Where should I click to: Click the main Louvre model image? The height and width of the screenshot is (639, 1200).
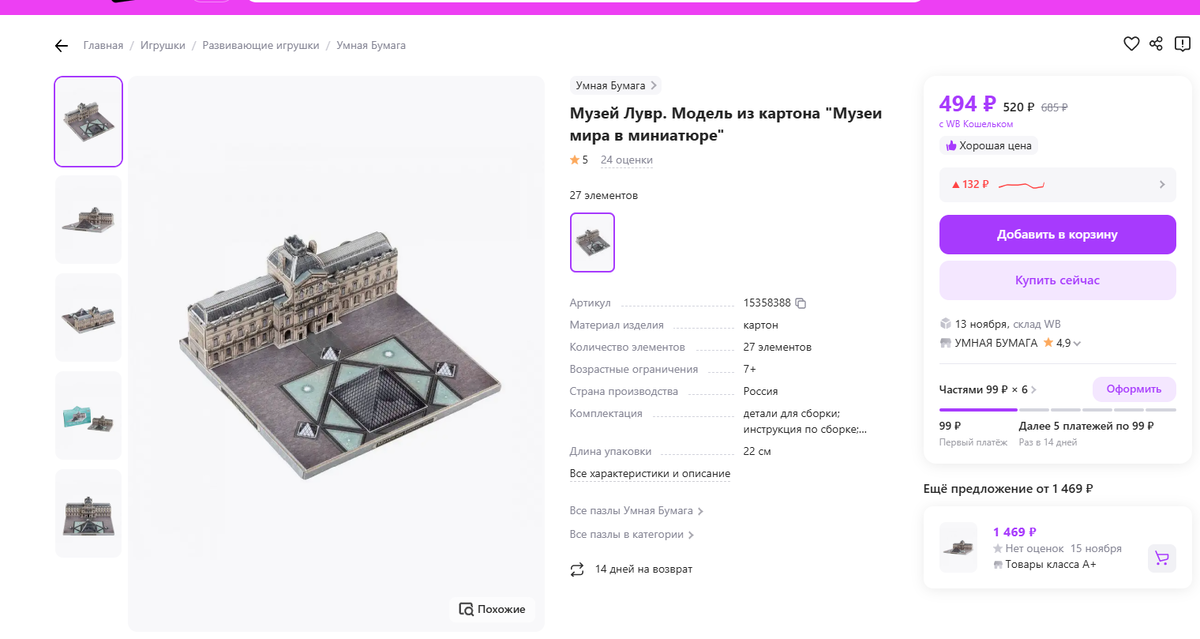pos(337,354)
